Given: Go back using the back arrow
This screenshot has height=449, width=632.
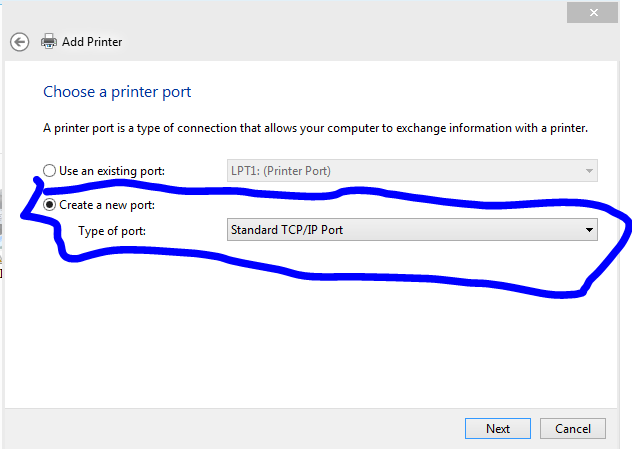Looking at the screenshot, I should coord(19,42).
